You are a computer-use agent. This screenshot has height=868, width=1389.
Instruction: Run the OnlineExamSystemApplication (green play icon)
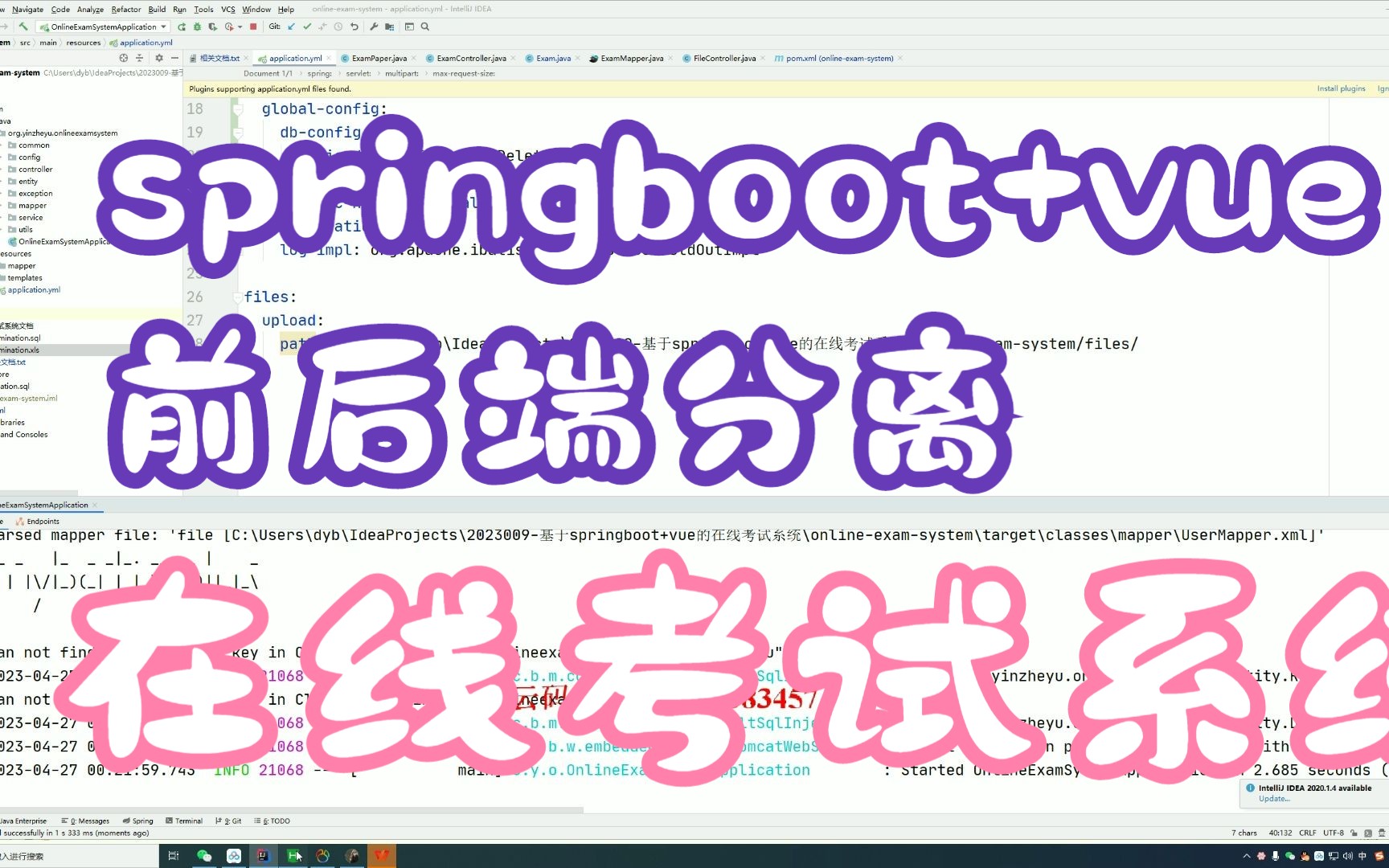tap(182, 27)
